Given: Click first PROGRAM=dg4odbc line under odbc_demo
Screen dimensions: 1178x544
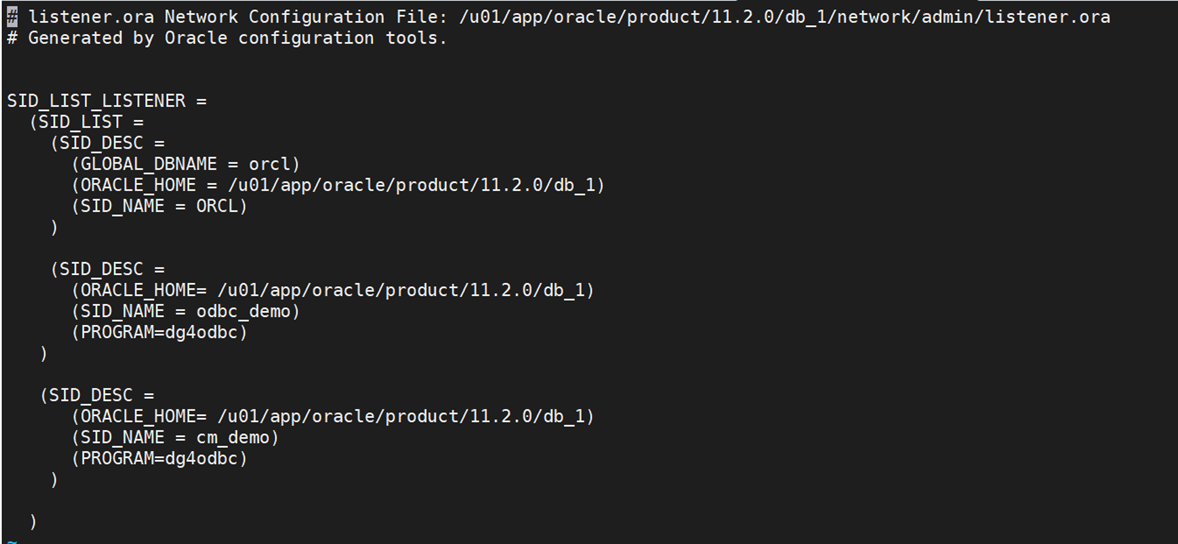Looking at the screenshot, I should point(159,332).
